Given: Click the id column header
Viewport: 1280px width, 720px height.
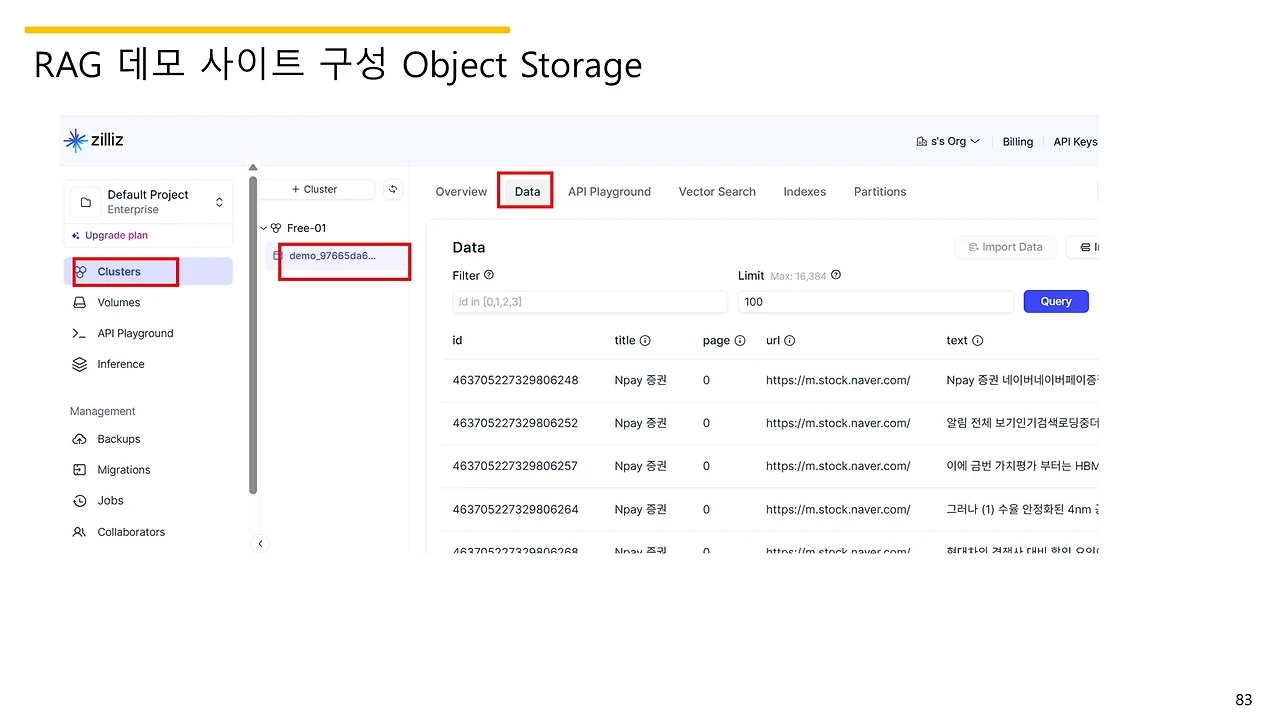Looking at the screenshot, I should pyautogui.click(x=457, y=341).
